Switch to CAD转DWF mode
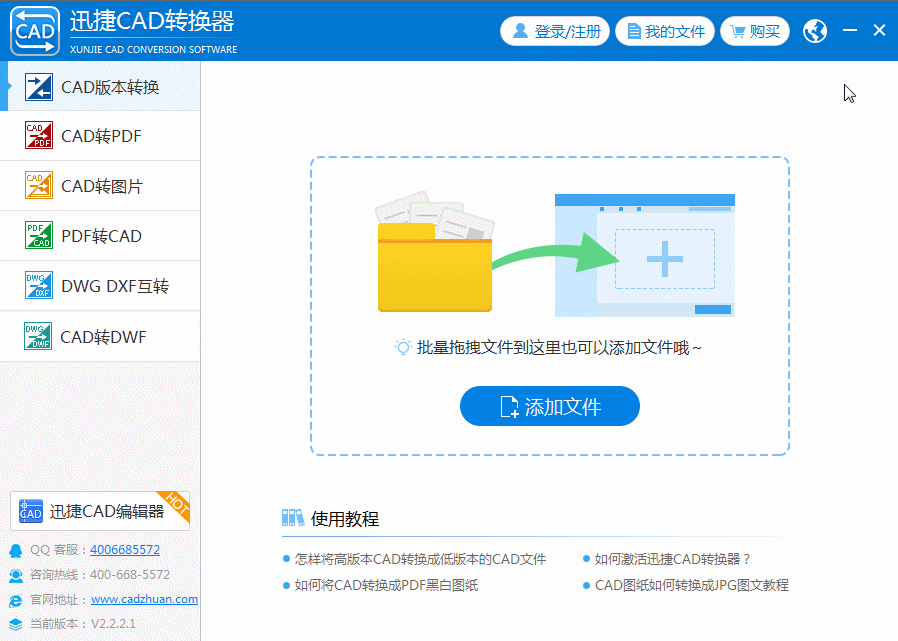Image resolution: width=898 pixels, height=641 pixels. tap(100, 336)
